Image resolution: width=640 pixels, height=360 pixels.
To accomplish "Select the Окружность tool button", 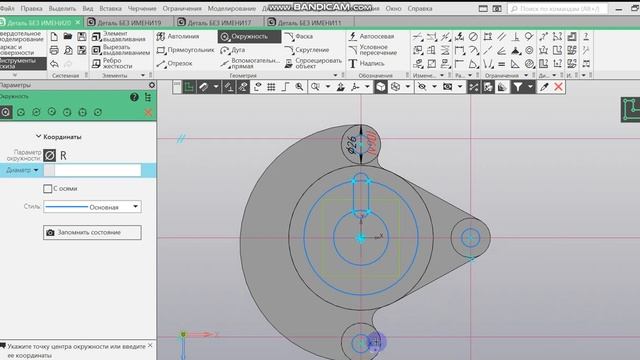I will (249, 37).
